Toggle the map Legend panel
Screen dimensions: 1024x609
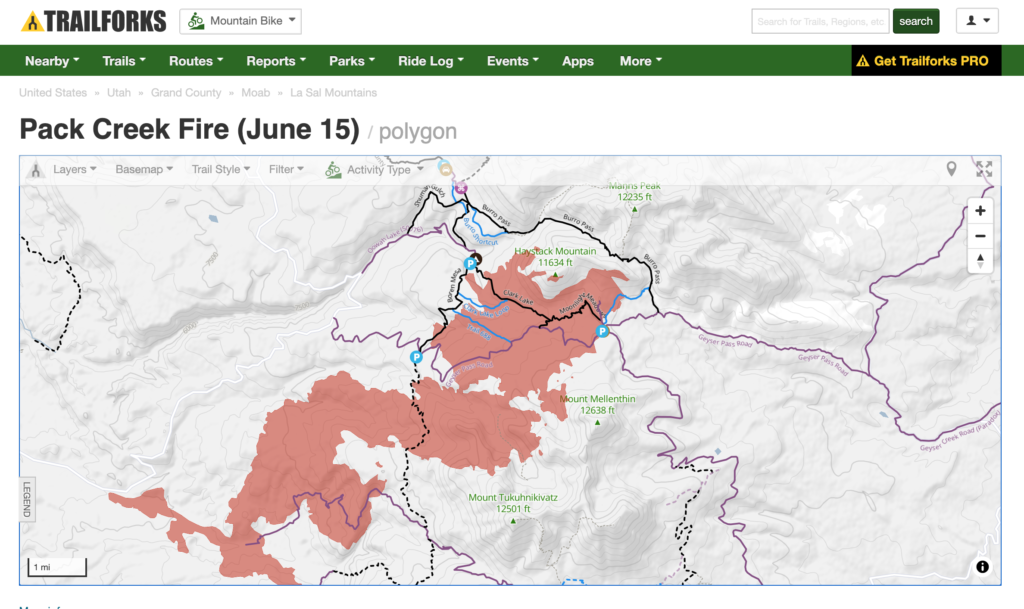[x=27, y=499]
